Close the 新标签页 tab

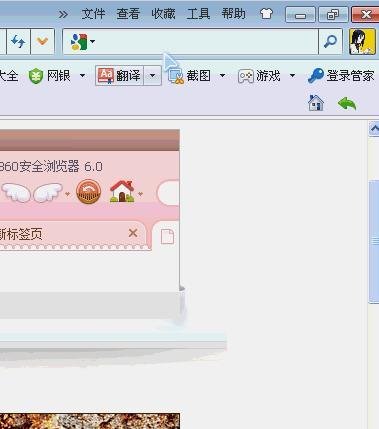(133, 233)
